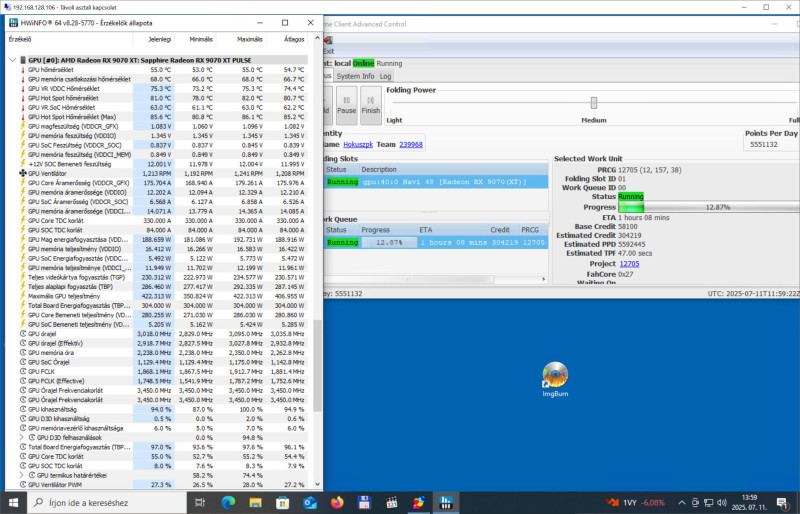
Task: Open Microsoft Edge from the taskbar
Action: pos(229,503)
